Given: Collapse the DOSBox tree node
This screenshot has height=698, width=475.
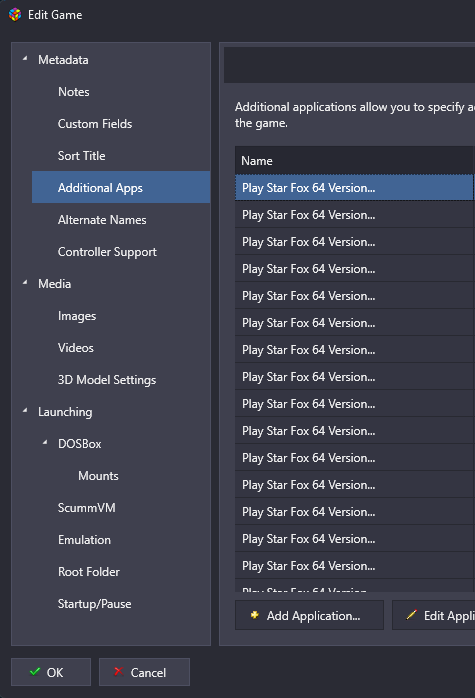Looking at the screenshot, I should pos(45,442).
